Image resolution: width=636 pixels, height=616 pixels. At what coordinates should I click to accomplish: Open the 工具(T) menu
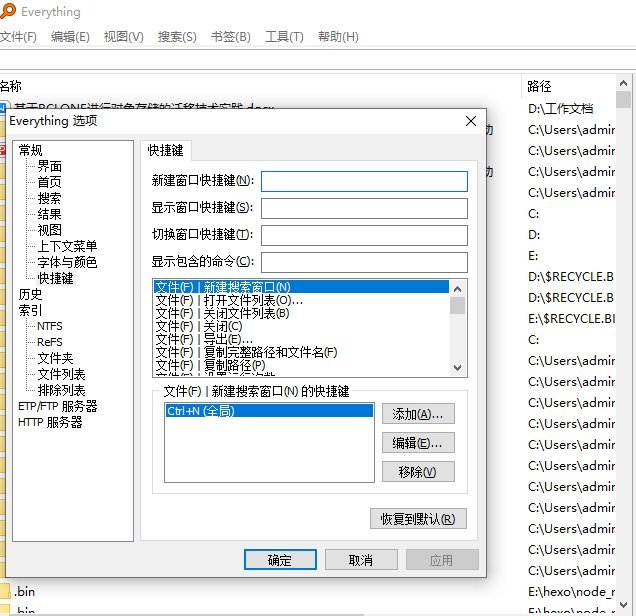(x=284, y=37)
